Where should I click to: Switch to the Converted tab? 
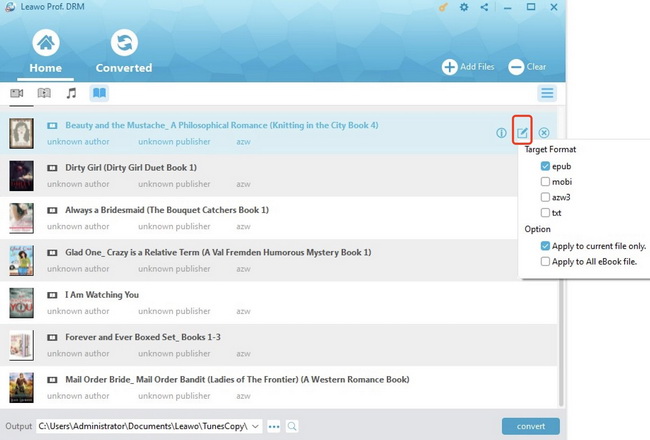pos(124,51)
